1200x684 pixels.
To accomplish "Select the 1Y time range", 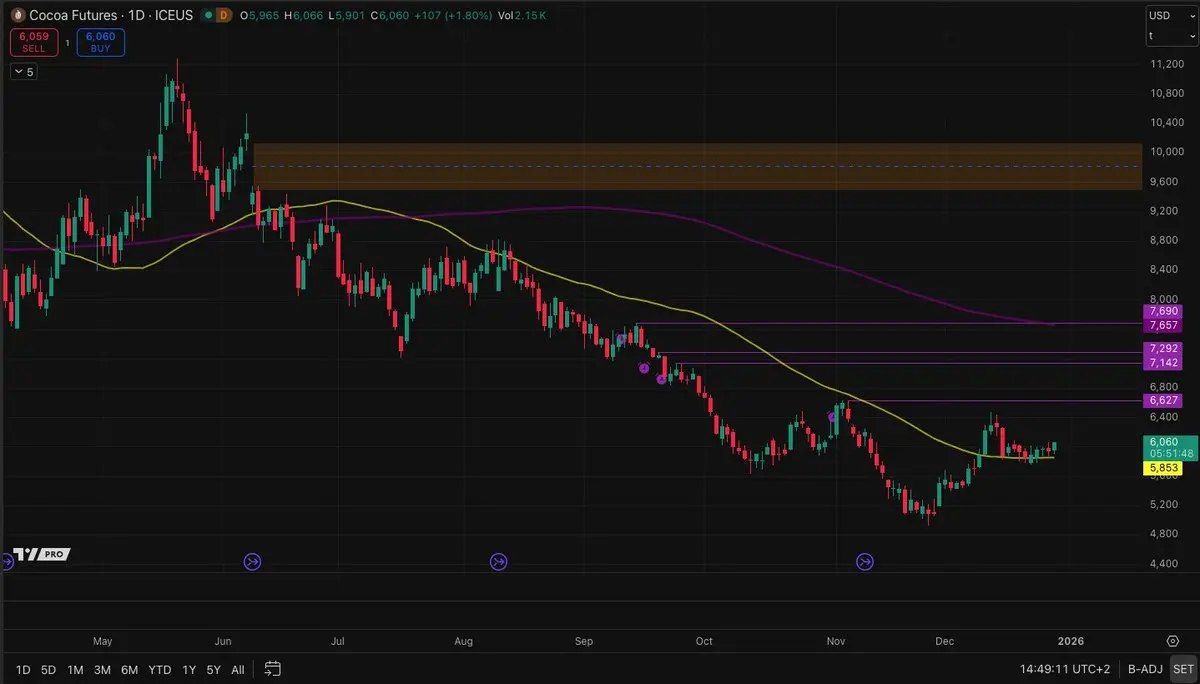I will pyautogui.click(x=188, y=669).
